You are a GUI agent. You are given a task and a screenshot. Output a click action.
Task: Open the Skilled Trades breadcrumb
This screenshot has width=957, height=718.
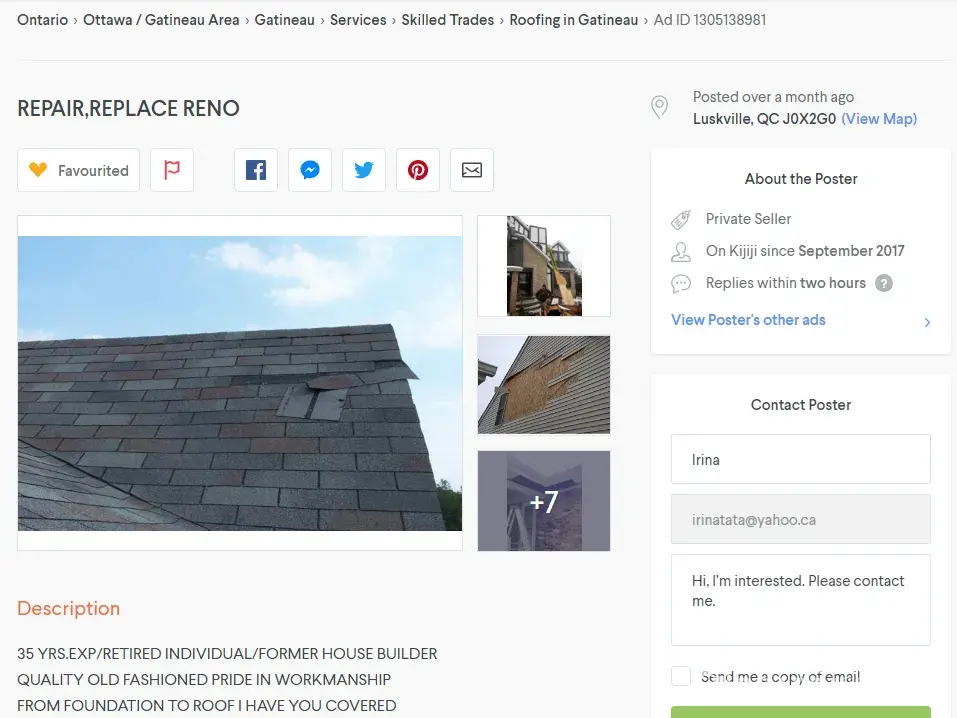click(448, 20)
